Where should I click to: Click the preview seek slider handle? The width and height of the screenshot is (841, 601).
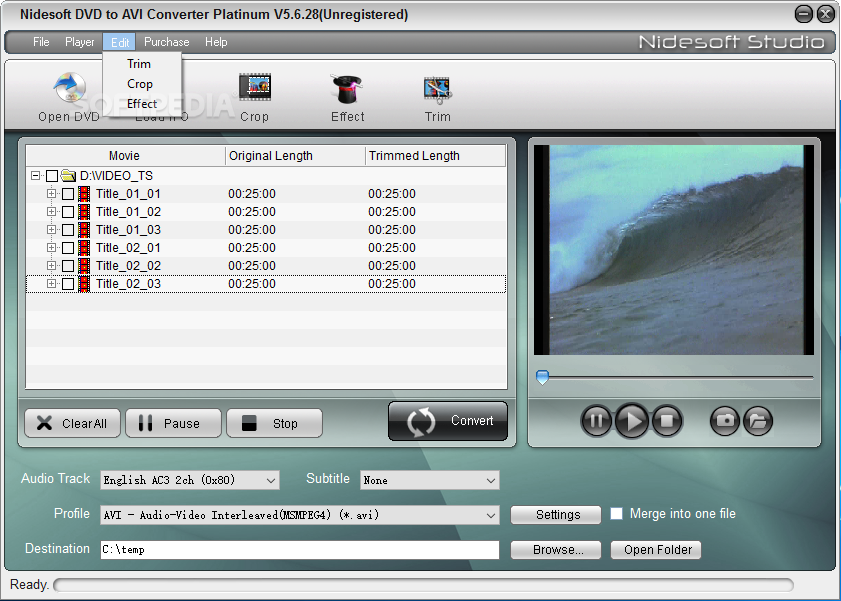(x=542, y=377)
